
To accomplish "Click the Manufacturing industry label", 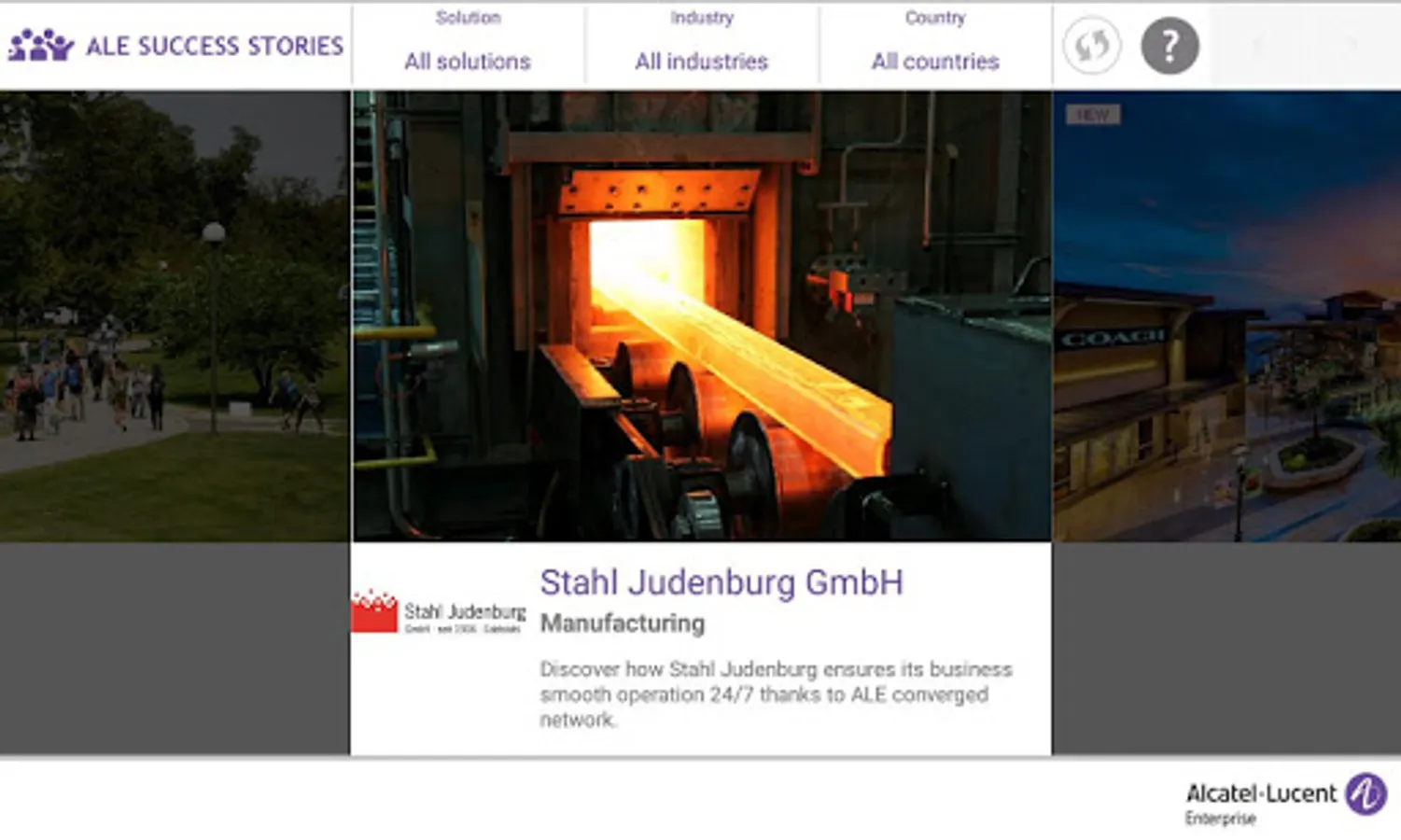I will (623, 623).
